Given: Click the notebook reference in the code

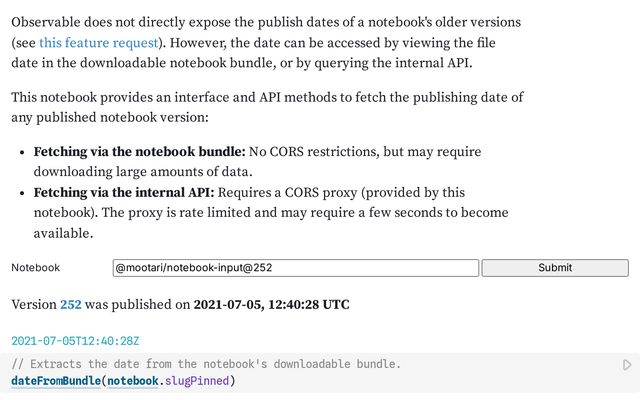Looking at the screenshot, I should (133, 381).
